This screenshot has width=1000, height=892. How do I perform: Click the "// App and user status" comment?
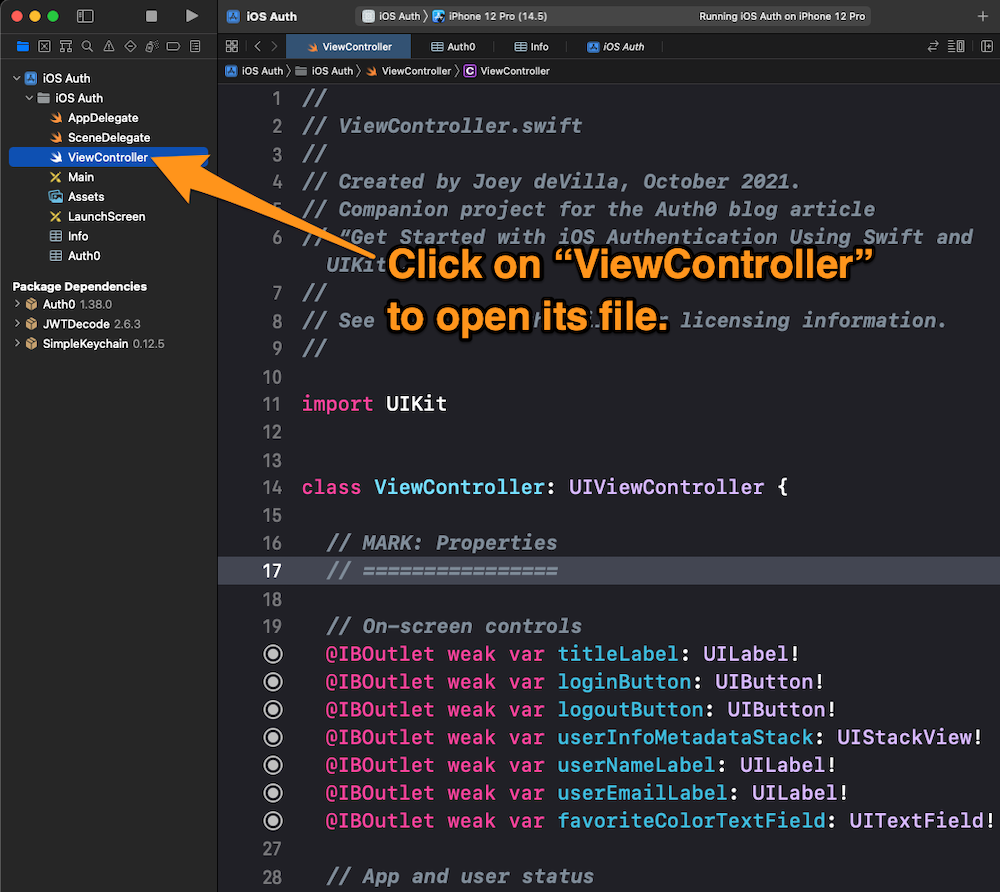[x=460, y=877]
